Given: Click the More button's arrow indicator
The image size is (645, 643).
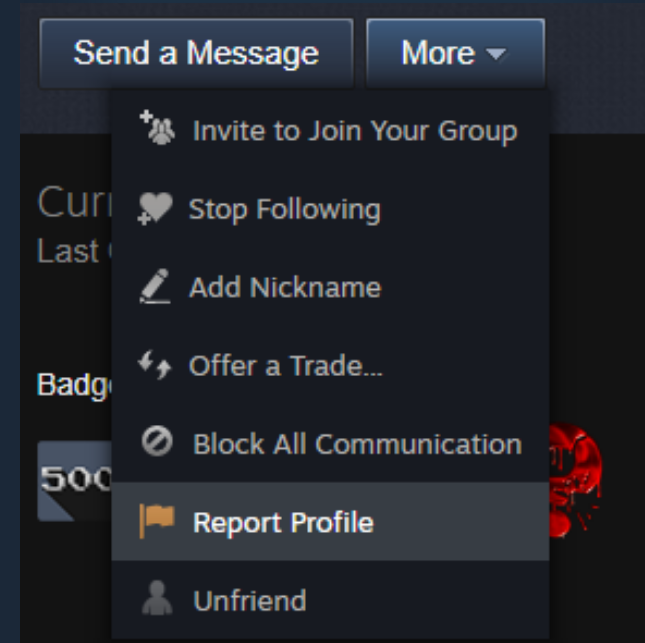Looking at the screenshot, I should point(496,54).
